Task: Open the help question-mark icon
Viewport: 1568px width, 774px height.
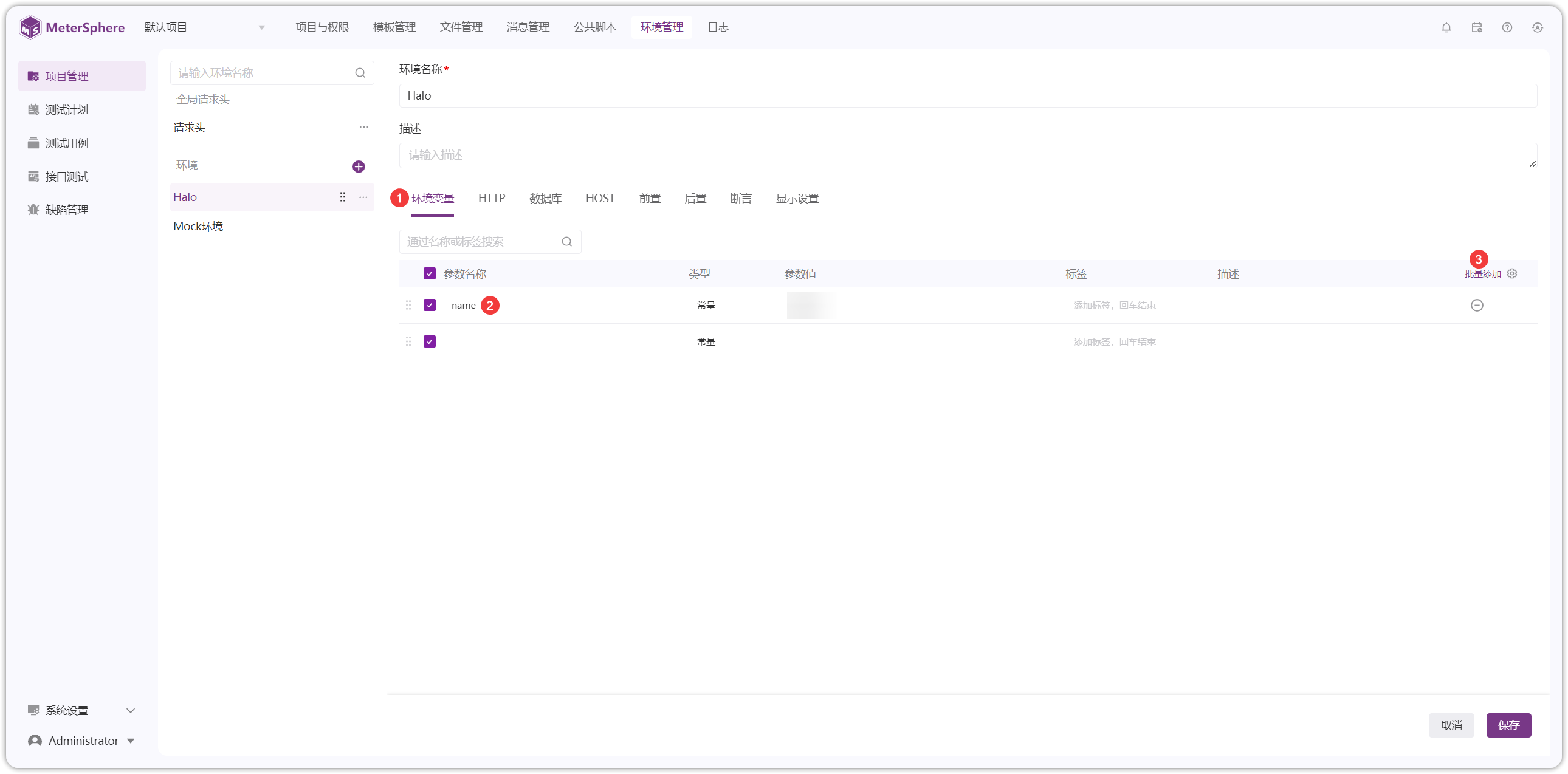Action: (1507, 27)
